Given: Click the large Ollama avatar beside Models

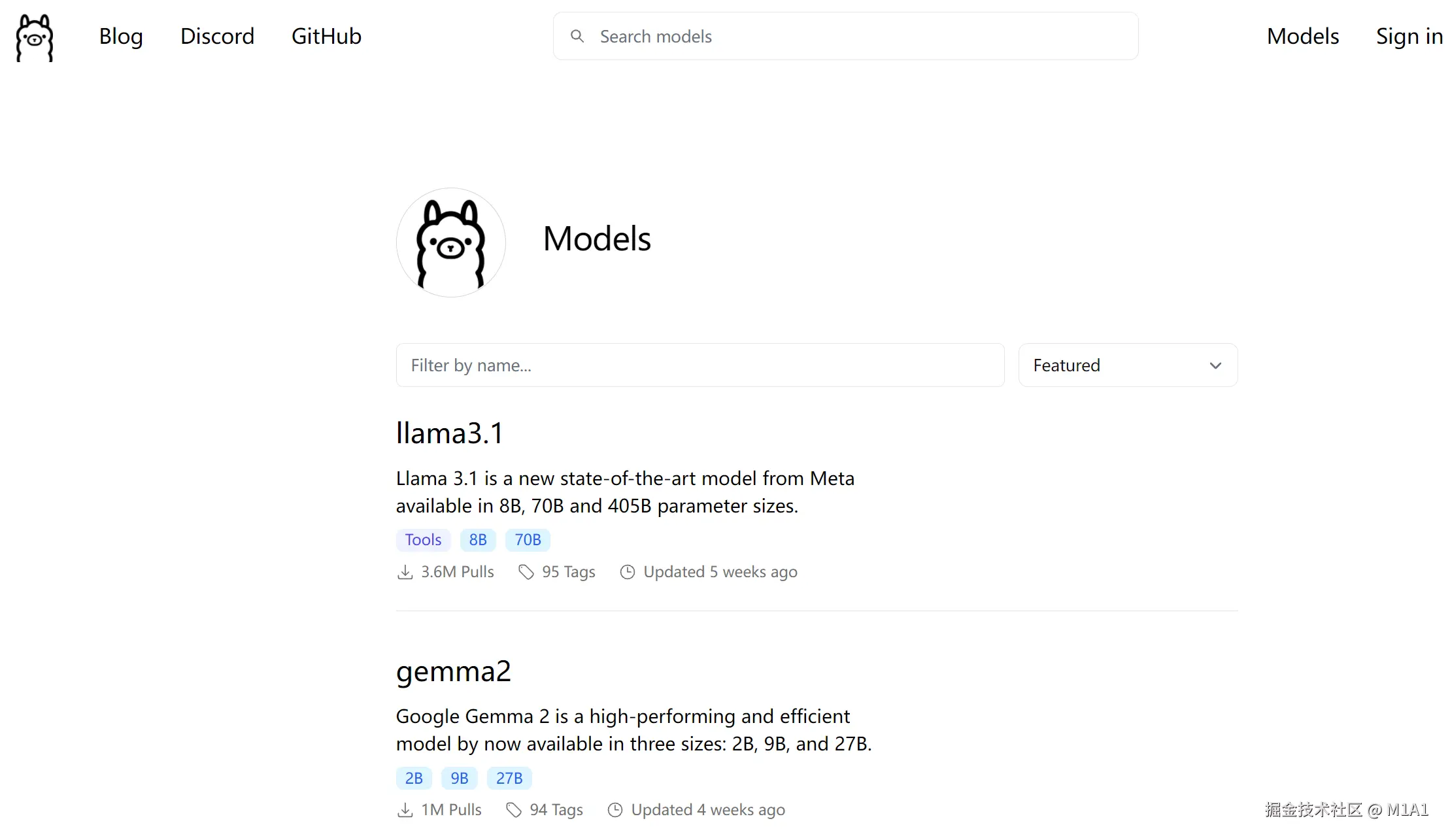Looking at the screenshot, I should pyautogui.click(x=450, y=243).
